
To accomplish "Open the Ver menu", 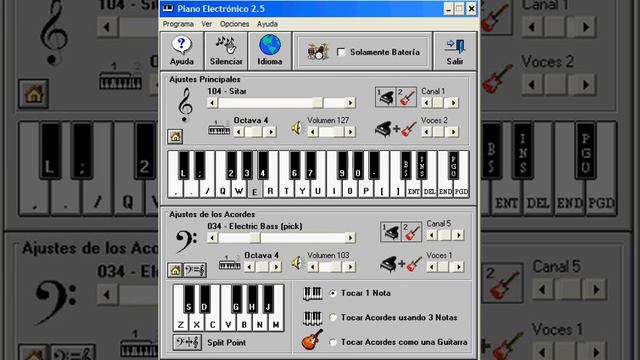I will point(207,24).
